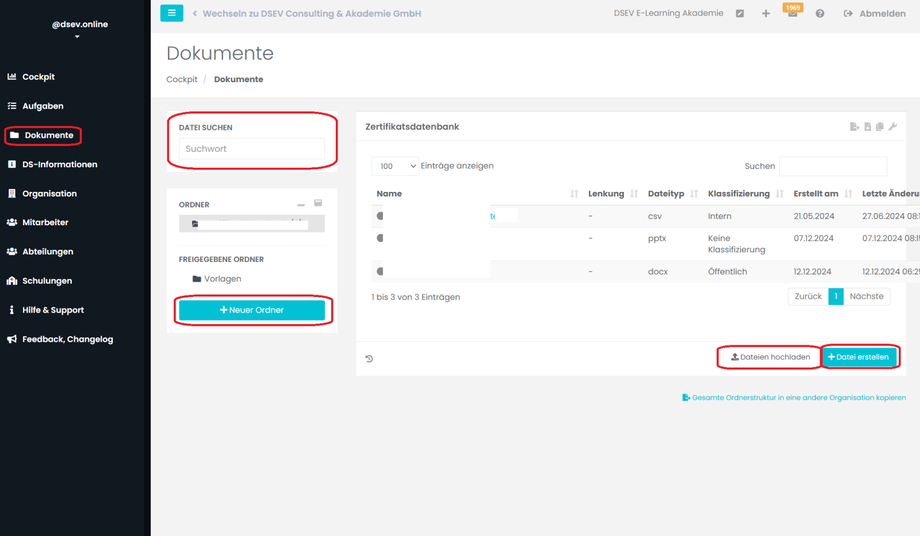
Task: Click the Neuer Ordner button
Action: click(x=252, y=310)
